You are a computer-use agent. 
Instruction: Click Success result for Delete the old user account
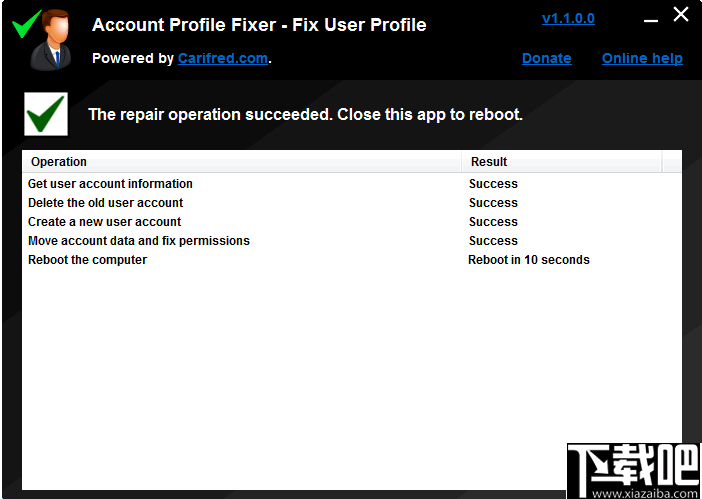tap(493, 203)
